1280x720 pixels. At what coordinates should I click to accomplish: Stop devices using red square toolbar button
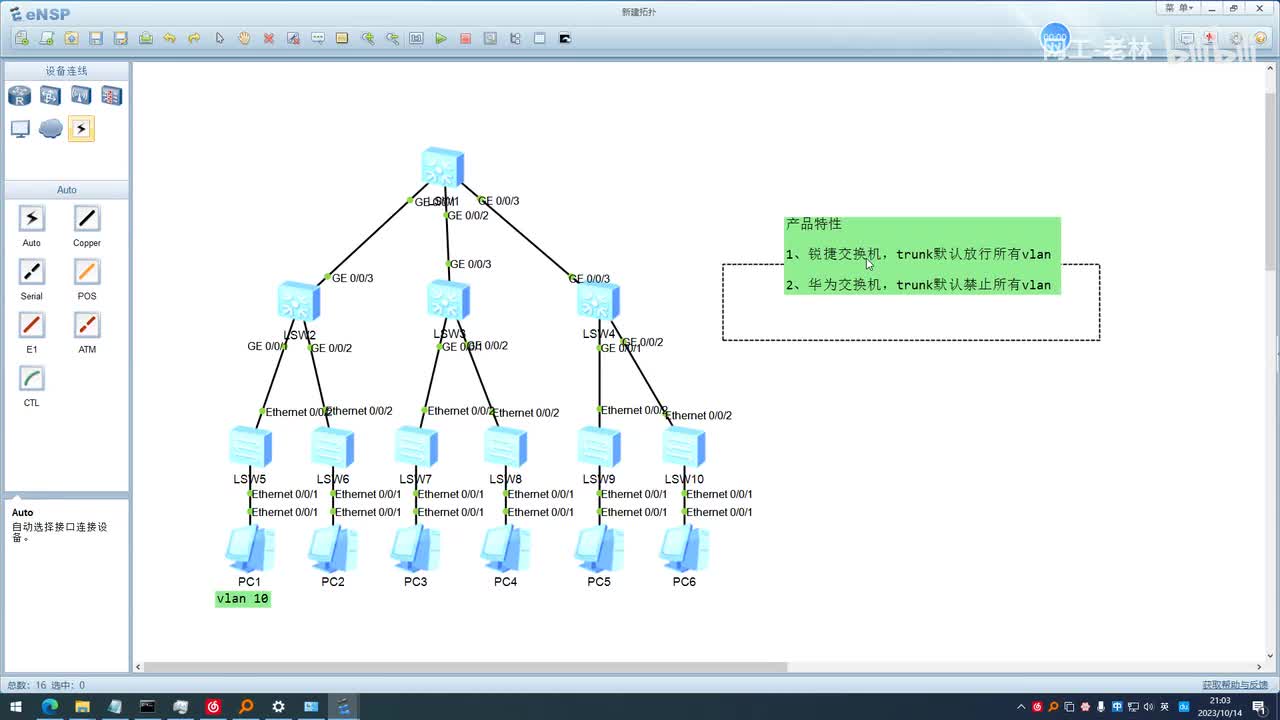(465, 38)
